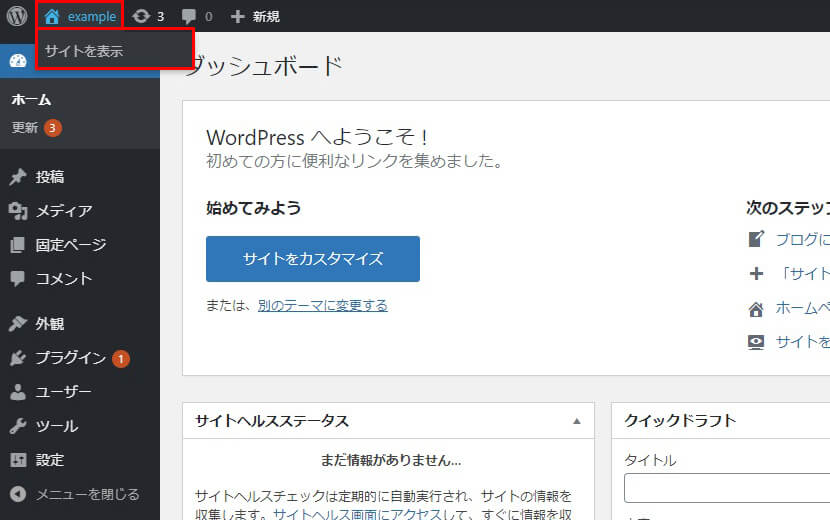This screenshot has width=830, height=520.
Task: Click the メディア media icon
Action: 17,211
